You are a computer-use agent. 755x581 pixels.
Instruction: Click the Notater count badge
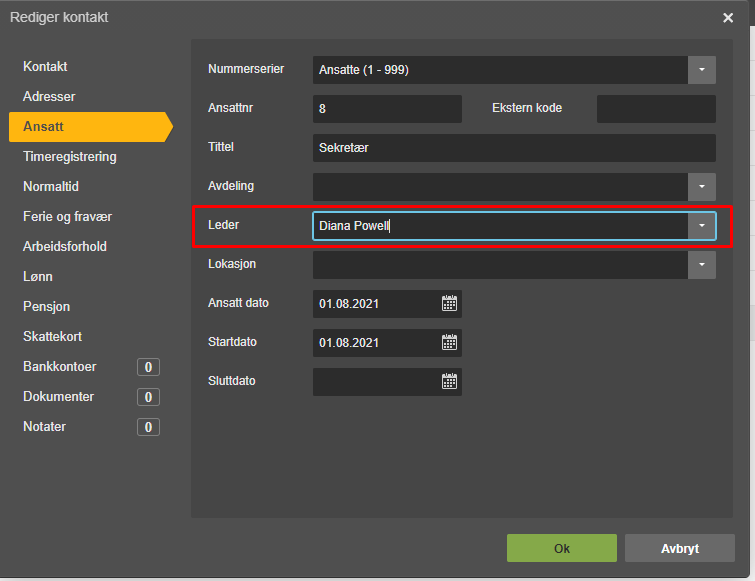148,427
